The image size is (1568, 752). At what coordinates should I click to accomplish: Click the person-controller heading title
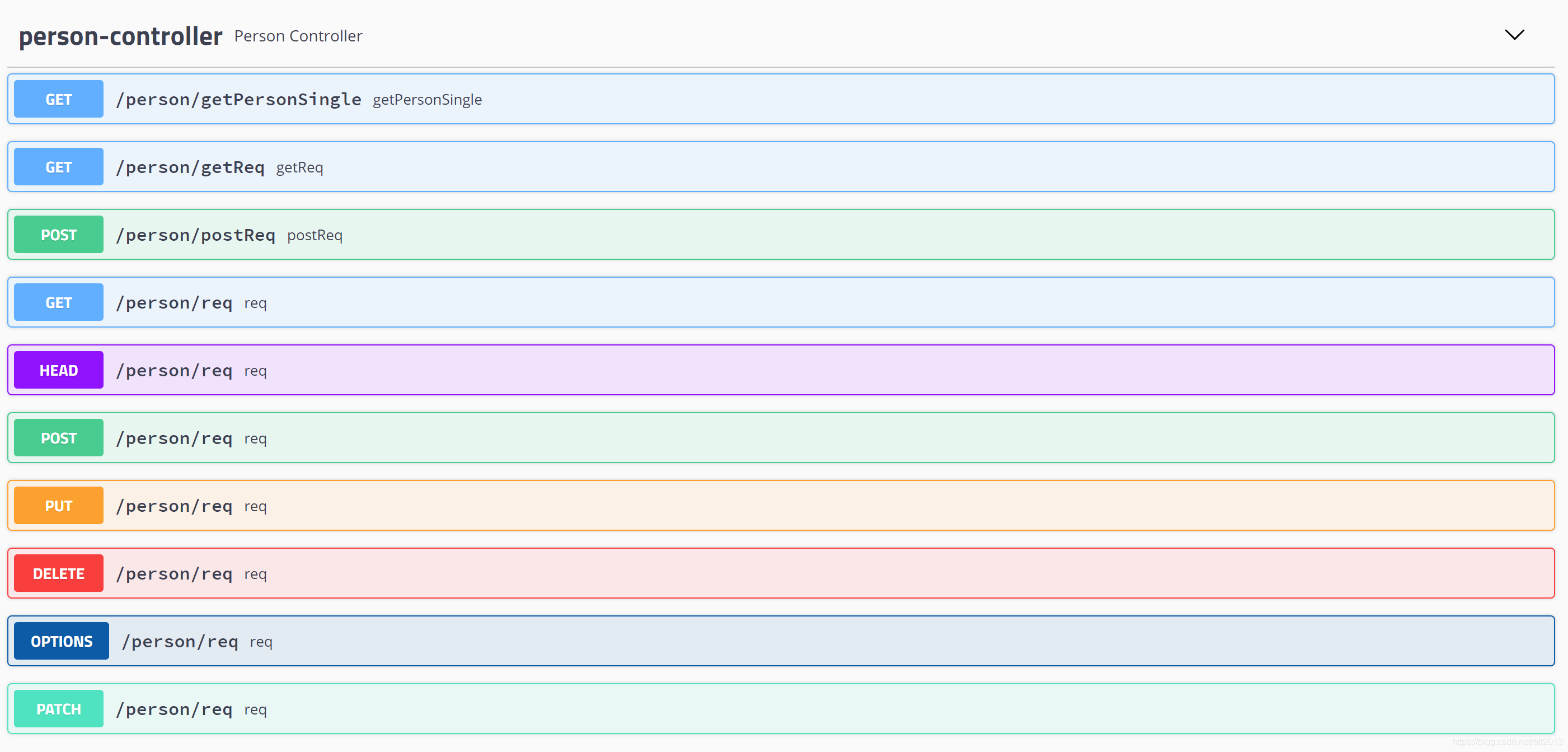click(x=120, y=36)
